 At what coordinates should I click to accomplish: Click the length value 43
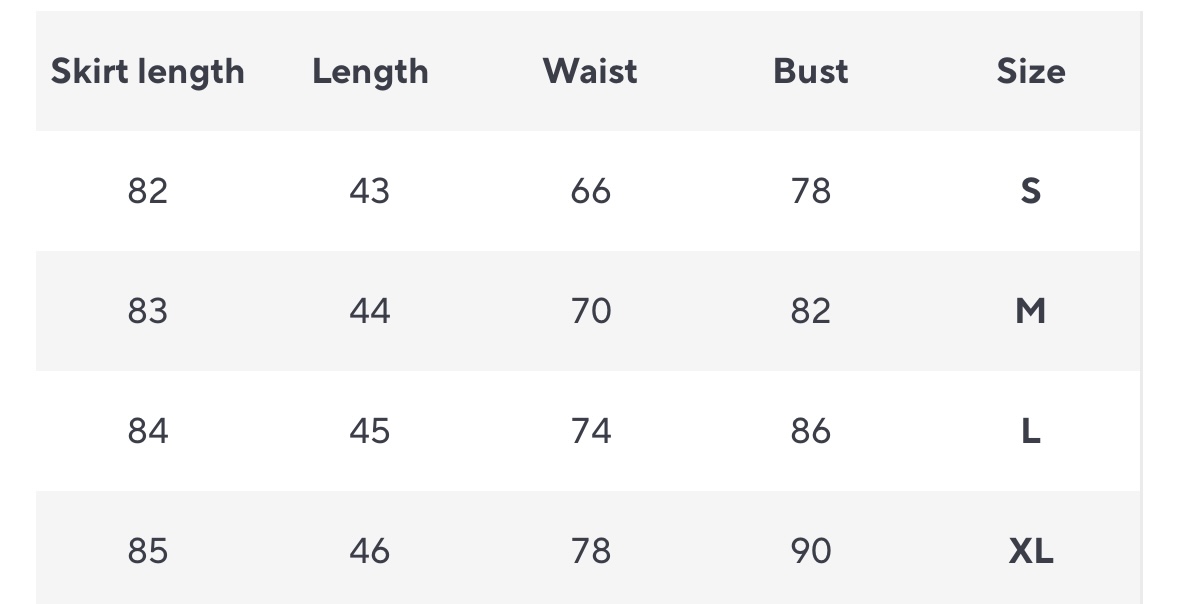(x=370, y=190)
